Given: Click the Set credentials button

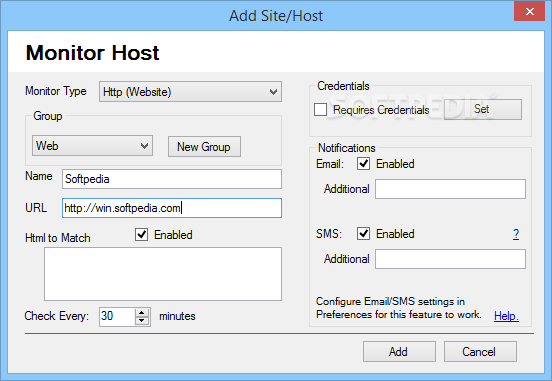Looking at the screenshot, I should [x=483, y=109].
